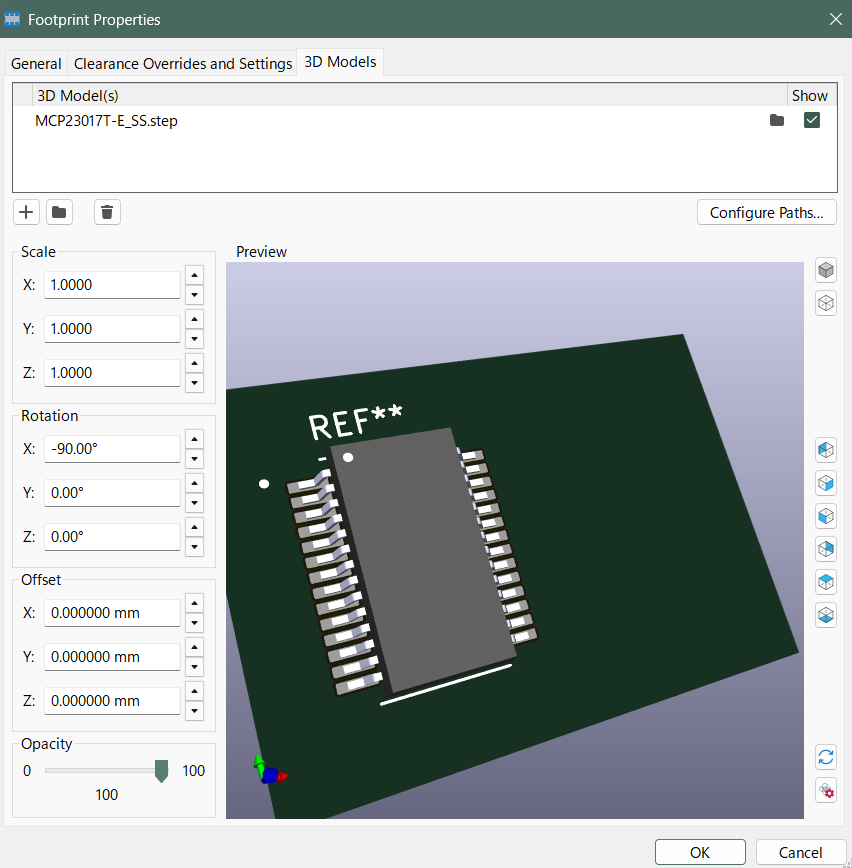Select the cube view icon with top face highlighted

[x=826, y=581]
